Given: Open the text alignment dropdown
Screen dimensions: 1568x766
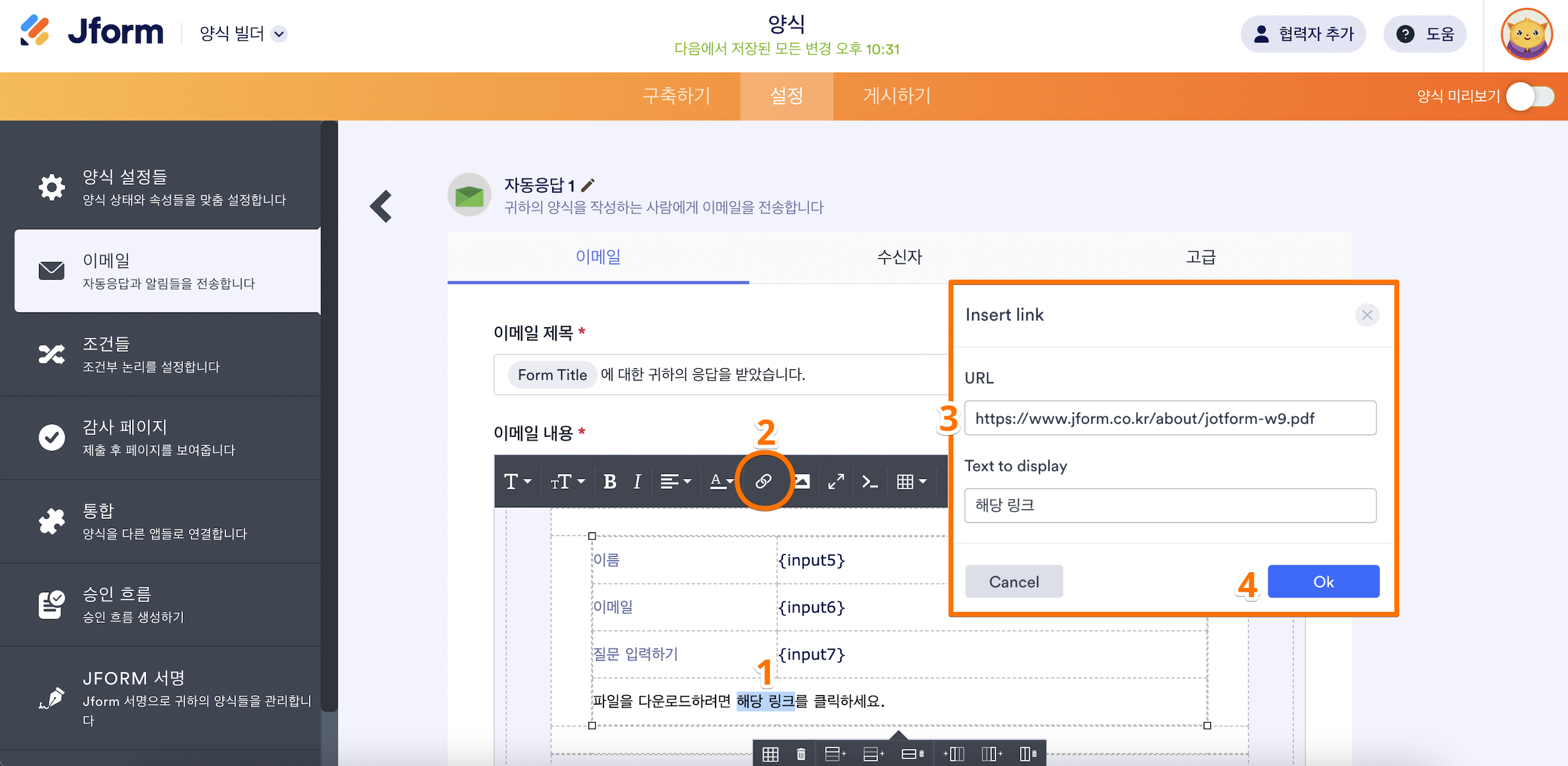Looking at the screenshot, I should [675, 482].
